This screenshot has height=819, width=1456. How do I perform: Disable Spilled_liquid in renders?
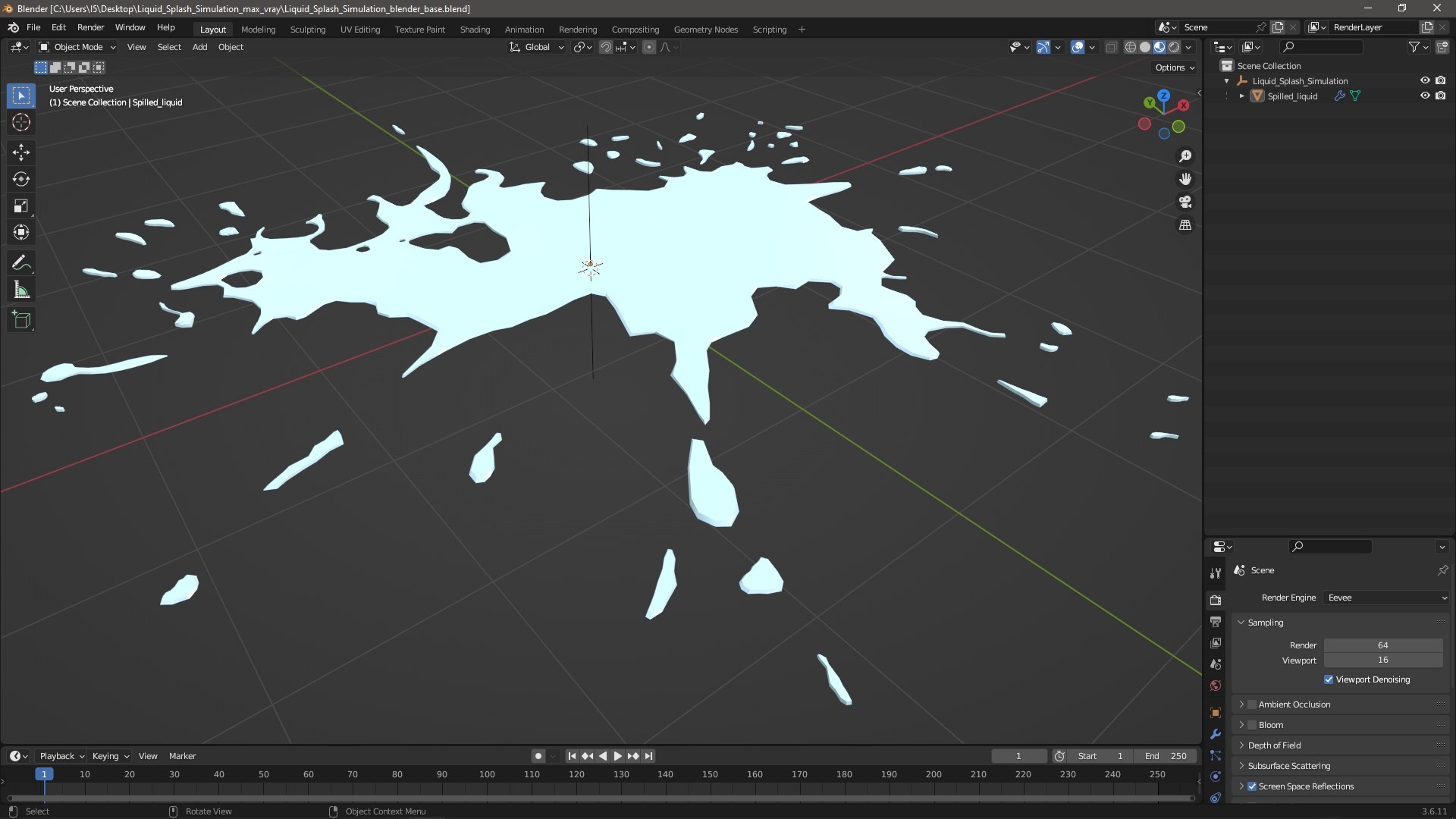click(1440, 96)
